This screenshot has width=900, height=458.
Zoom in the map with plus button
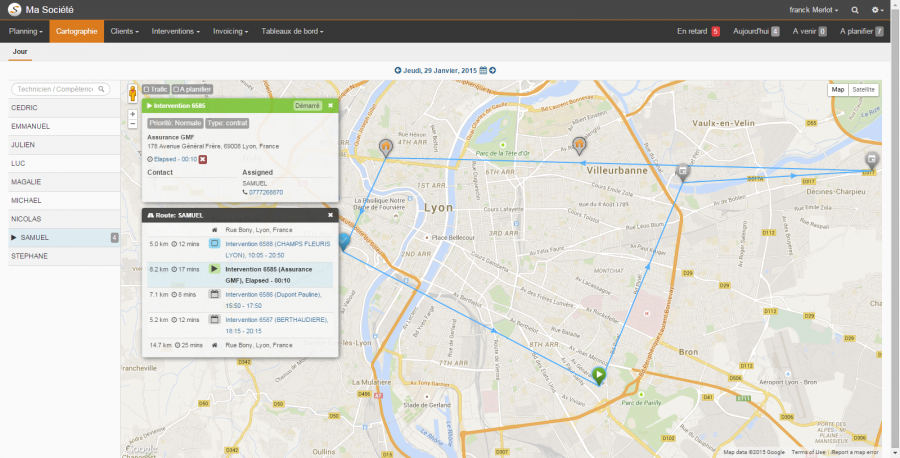(x=133, y=114)
